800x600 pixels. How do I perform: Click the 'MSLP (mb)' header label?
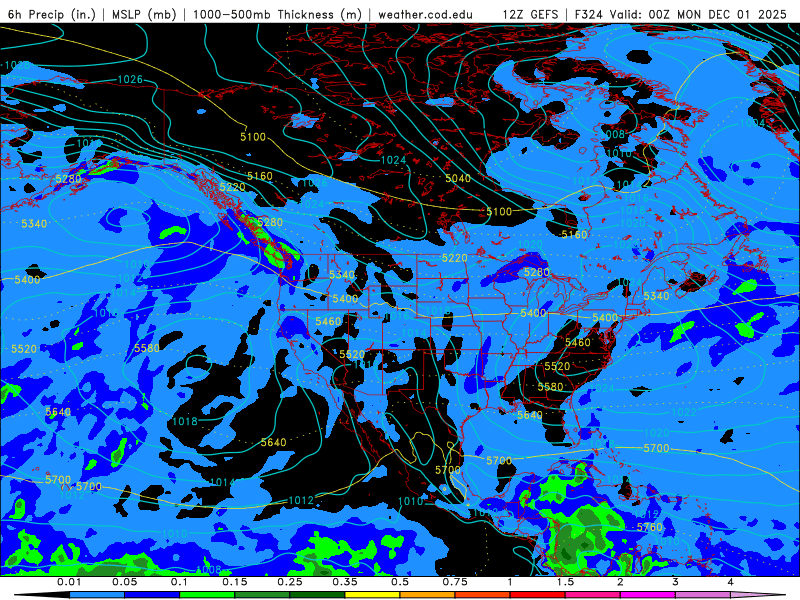(144, 14)
